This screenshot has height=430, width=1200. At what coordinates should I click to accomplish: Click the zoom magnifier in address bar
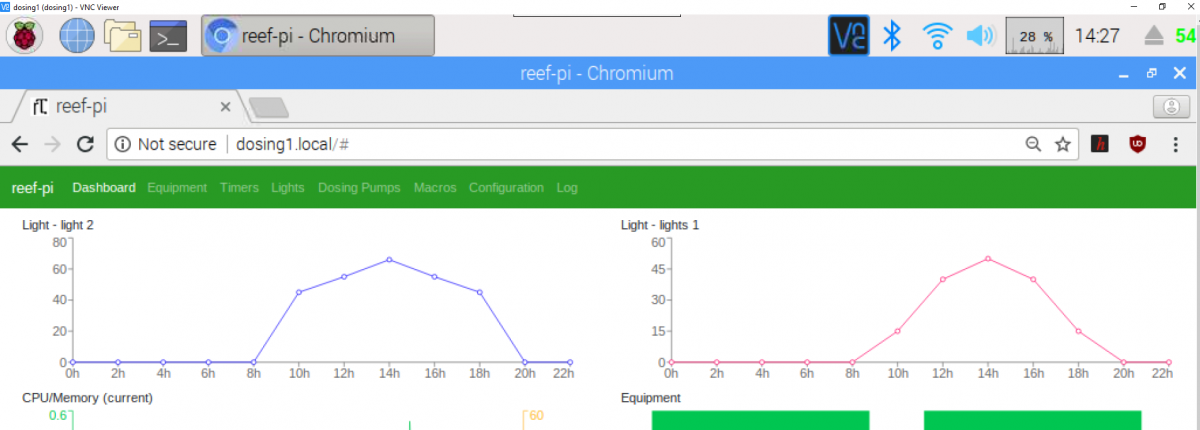[x=1034, y=145]
